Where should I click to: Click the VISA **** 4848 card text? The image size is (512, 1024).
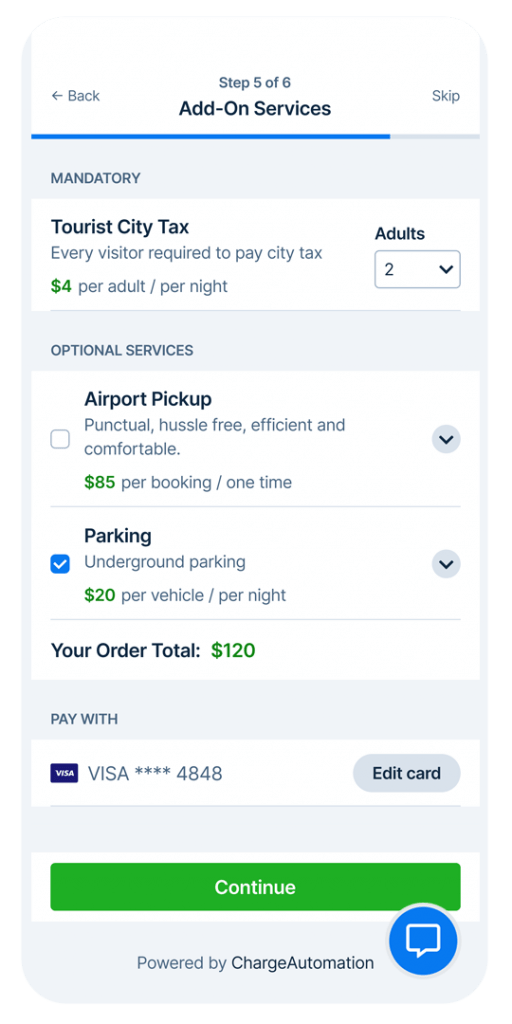tap(155, 774)
